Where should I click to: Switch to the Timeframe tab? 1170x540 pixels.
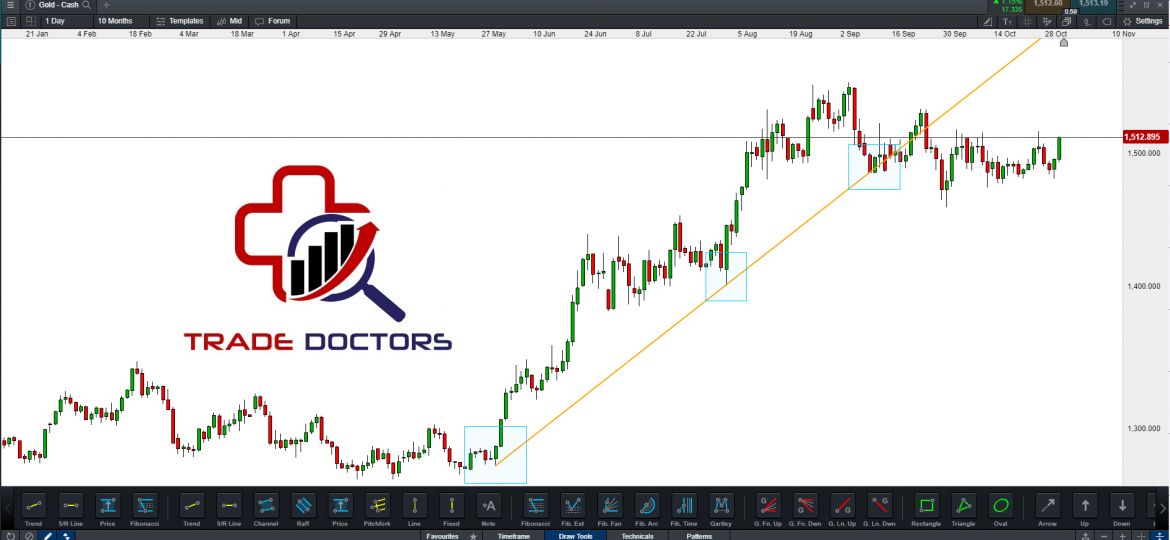pyautogui.click(x=514, y=536)
